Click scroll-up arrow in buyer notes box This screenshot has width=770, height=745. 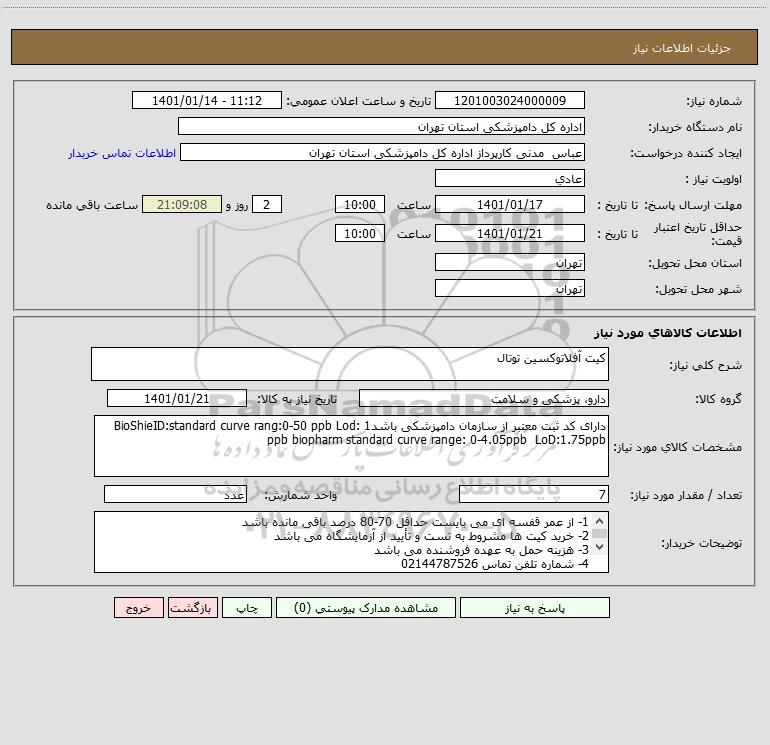599,522
